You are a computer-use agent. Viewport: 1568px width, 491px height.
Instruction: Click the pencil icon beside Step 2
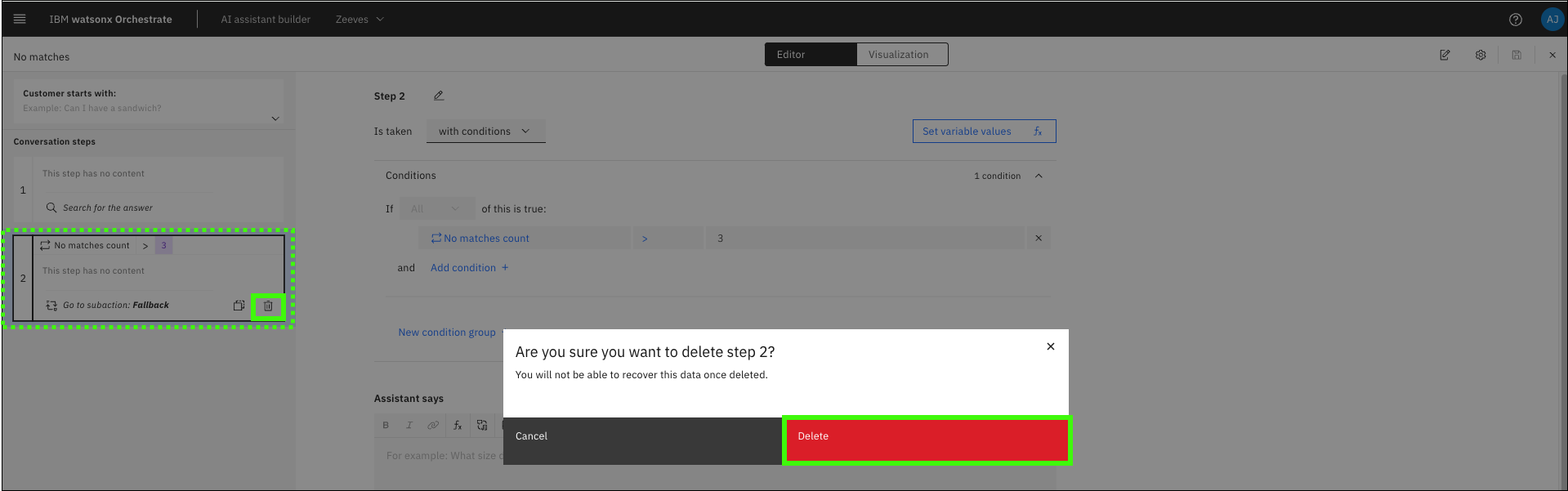(x=439, y=96)
